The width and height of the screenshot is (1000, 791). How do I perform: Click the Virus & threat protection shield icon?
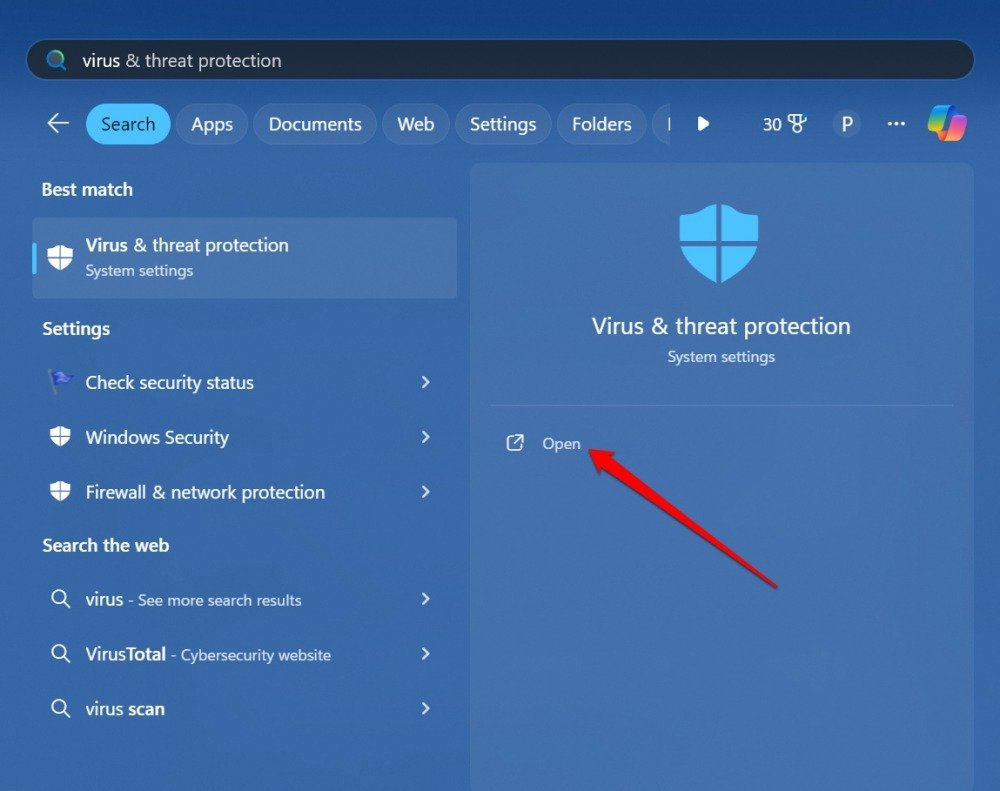[59, 257]
